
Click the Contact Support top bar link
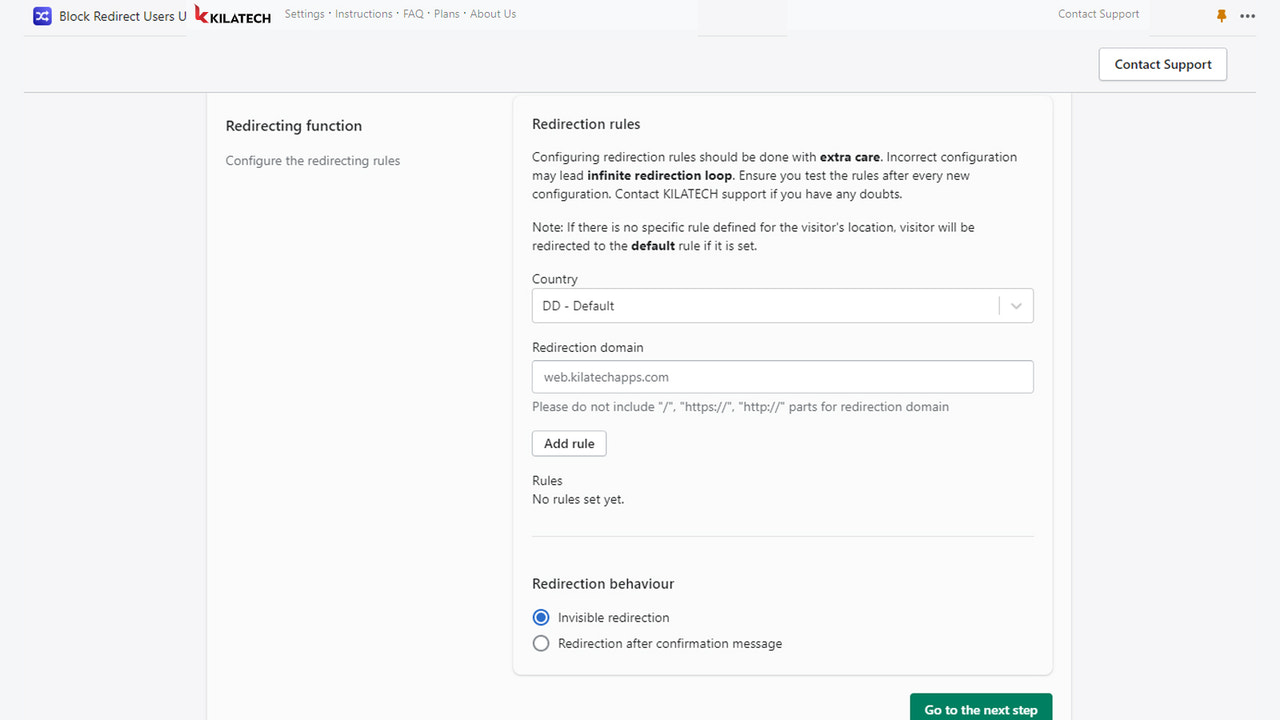tap(1098, 14)
